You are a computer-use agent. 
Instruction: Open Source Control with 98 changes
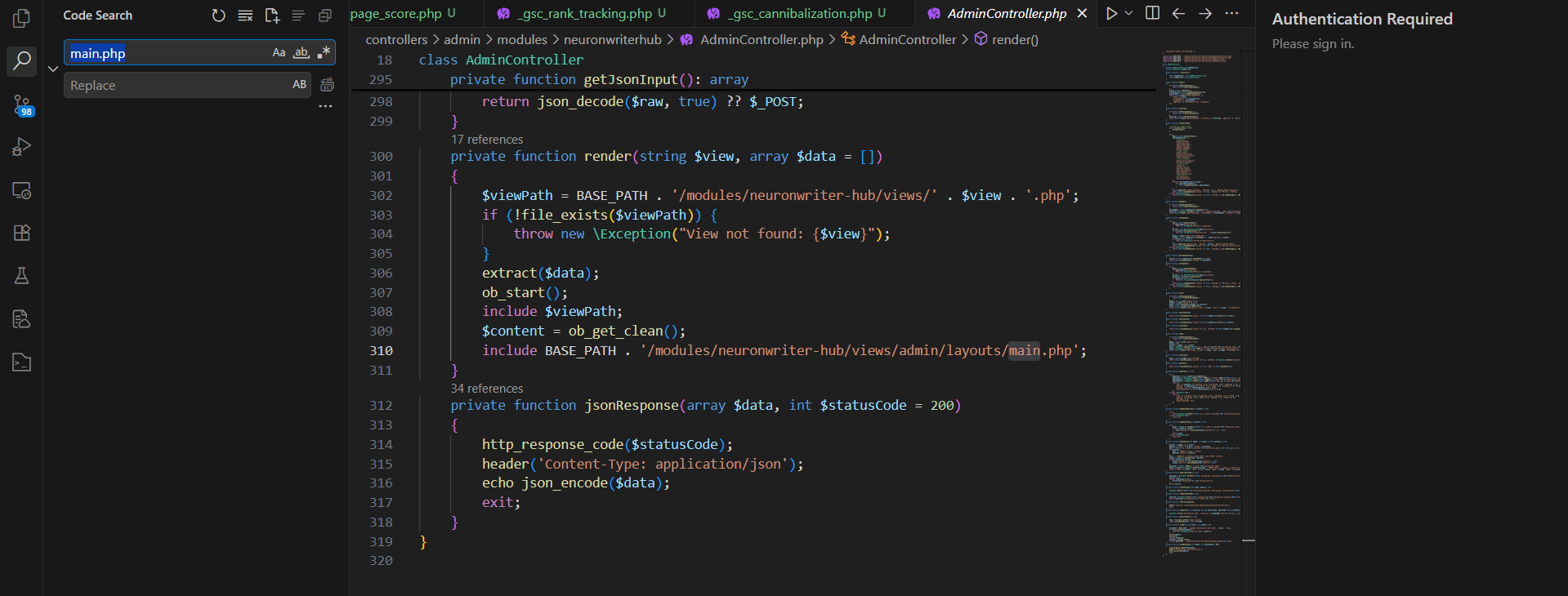[x=22, y=105]
